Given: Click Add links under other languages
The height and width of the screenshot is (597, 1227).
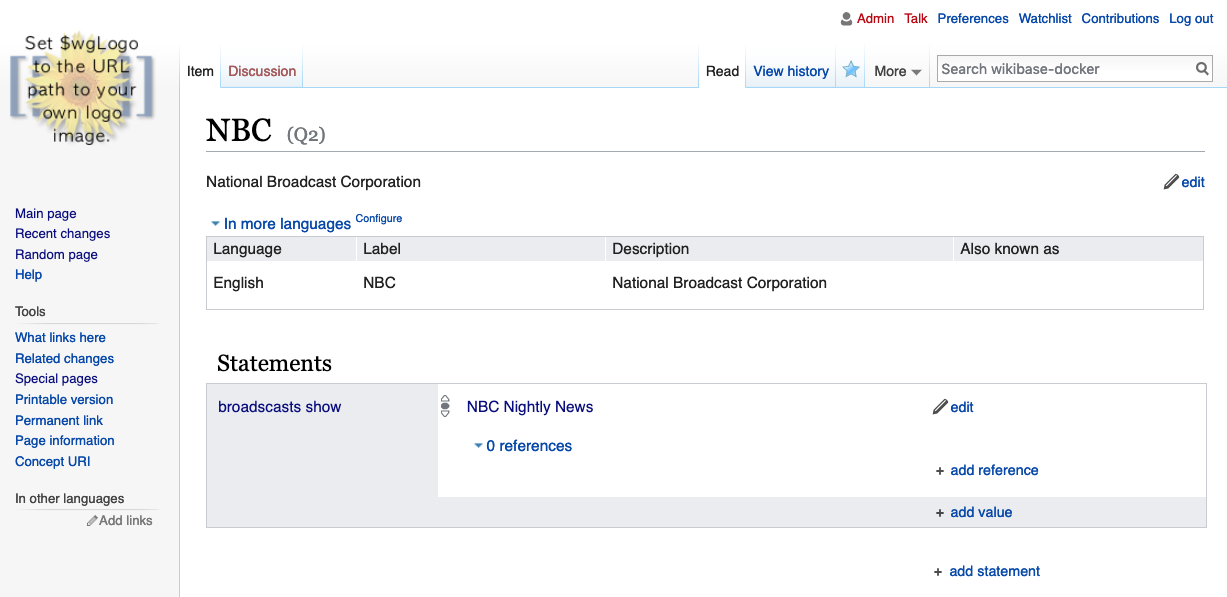Looking at the screenshot, I should [120, 520].
